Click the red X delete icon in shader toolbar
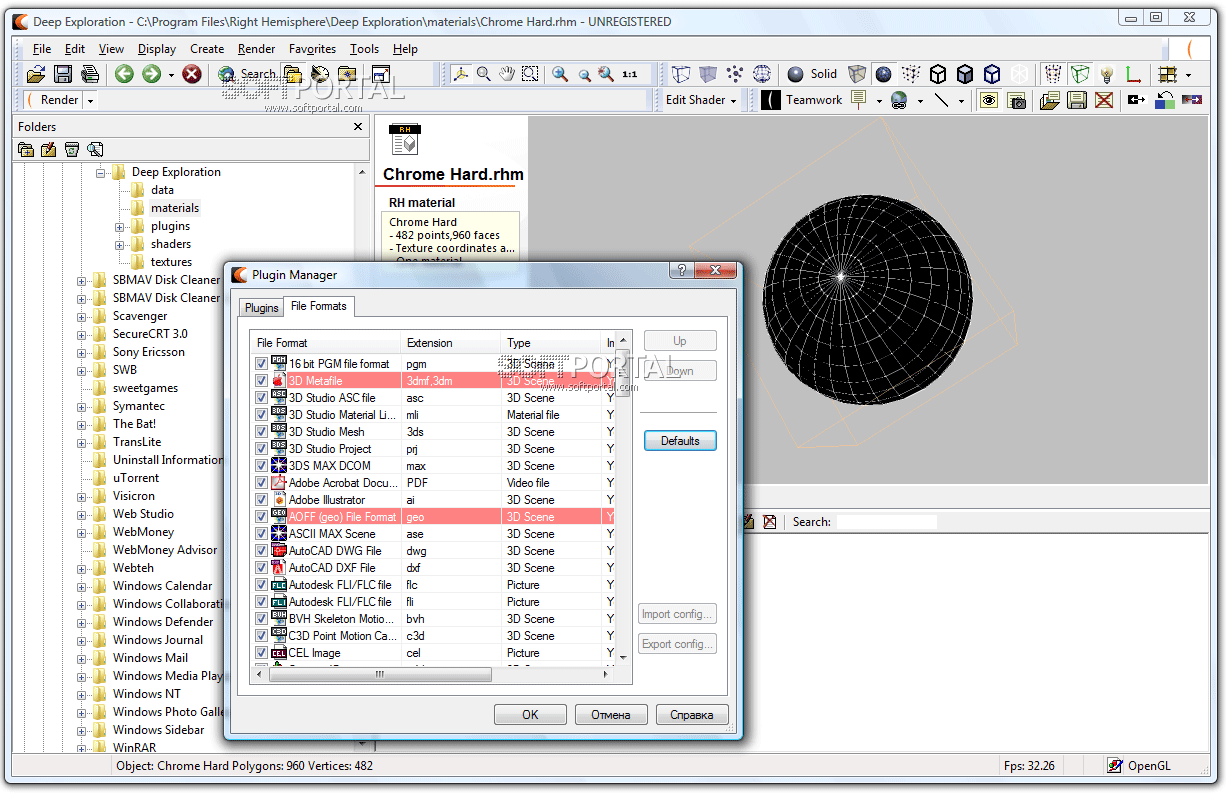 1104,100
